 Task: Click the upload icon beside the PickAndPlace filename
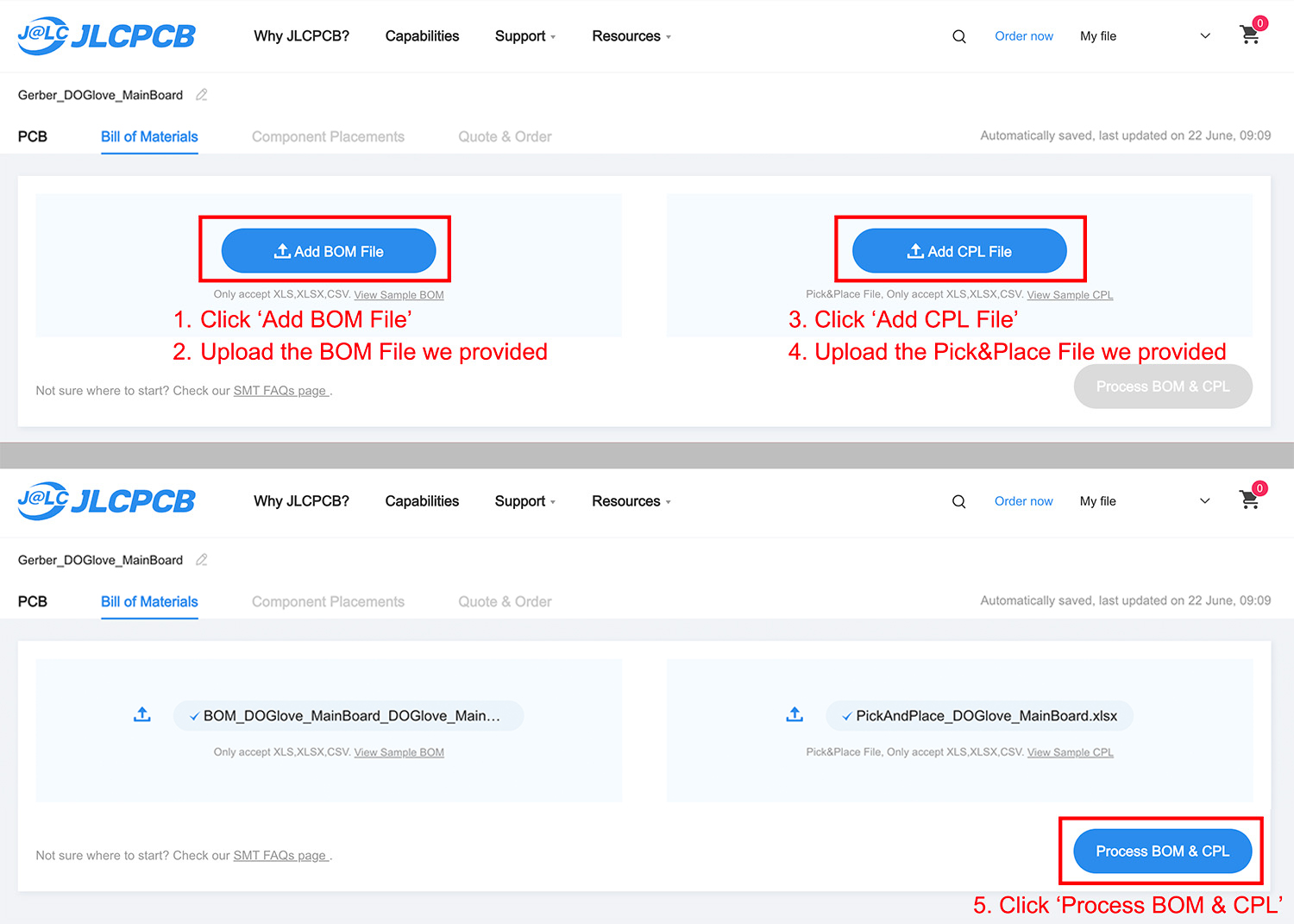click(x=795, y=714)
